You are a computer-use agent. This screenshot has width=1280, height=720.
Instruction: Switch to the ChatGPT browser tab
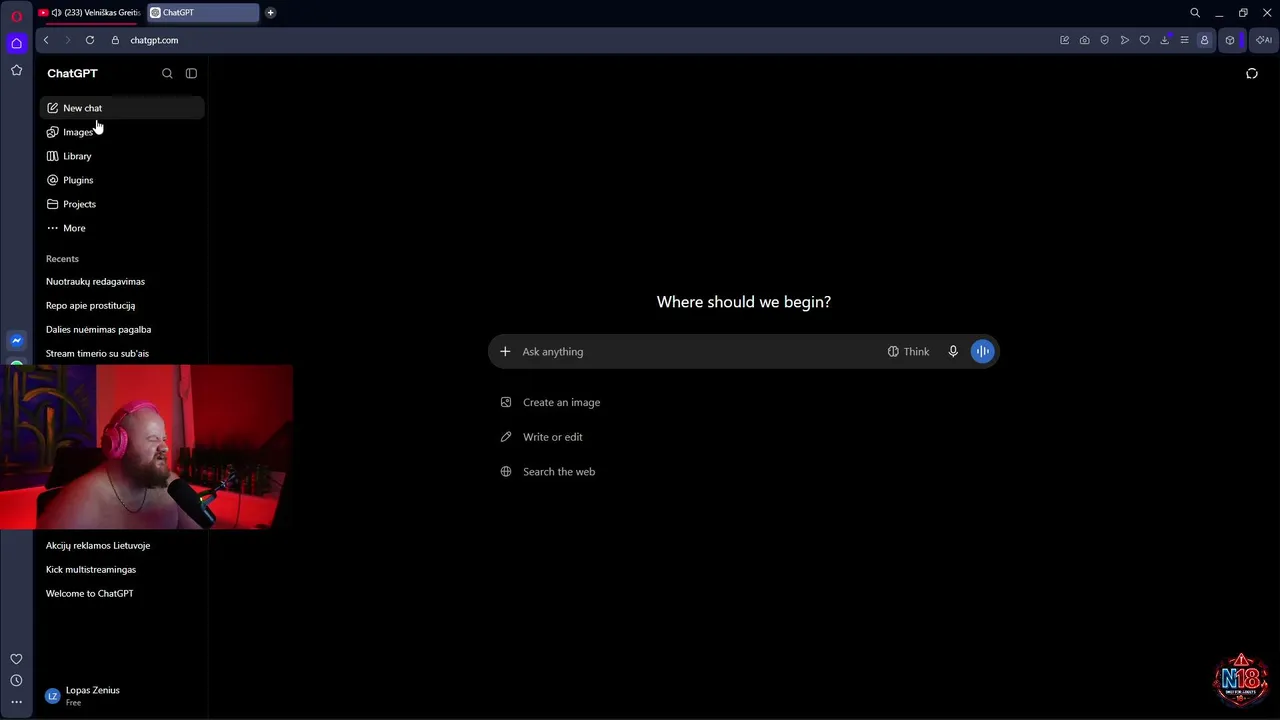tap(203, 13)
